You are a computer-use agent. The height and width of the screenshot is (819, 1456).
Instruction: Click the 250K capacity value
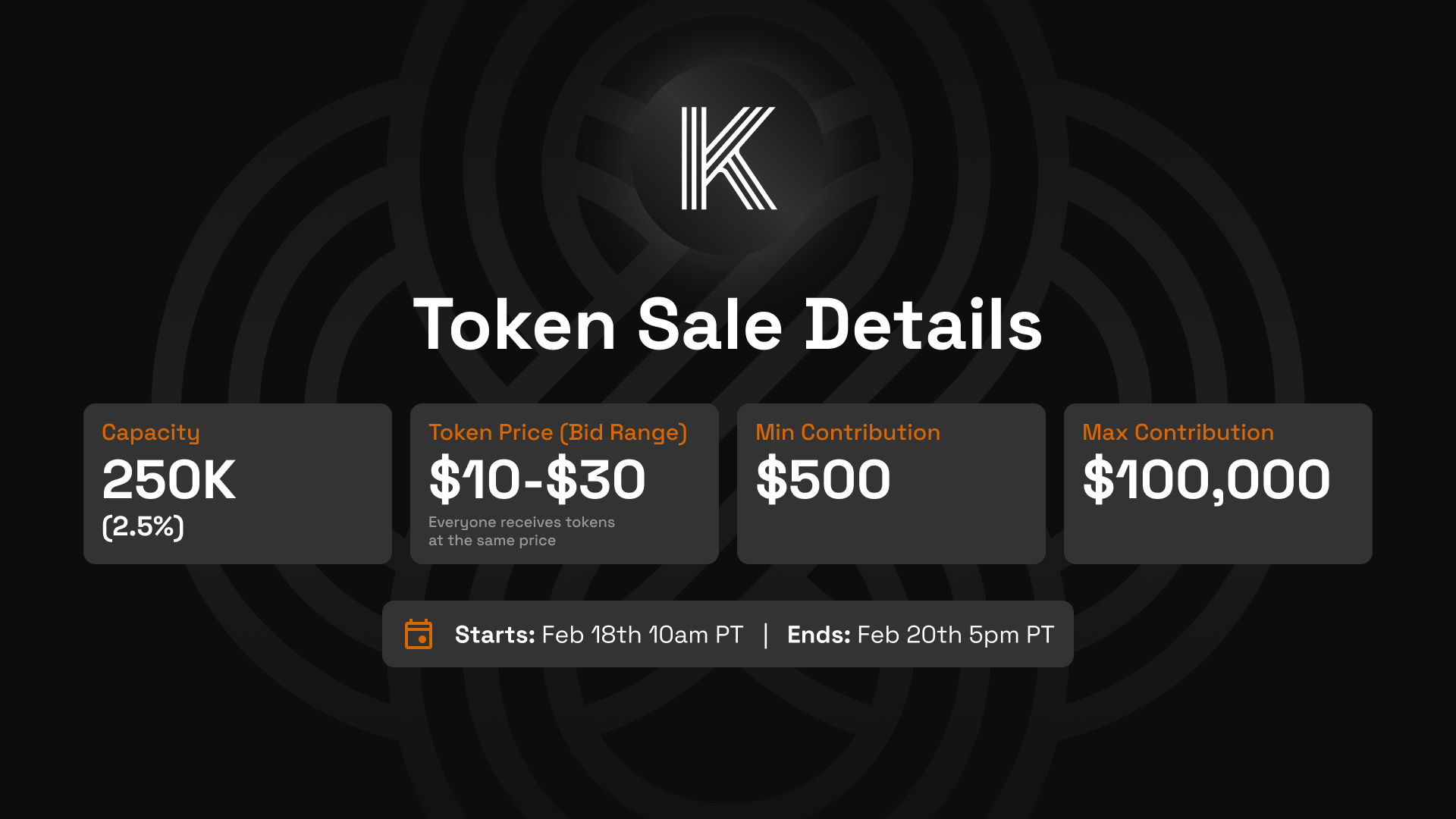(168, 480)
